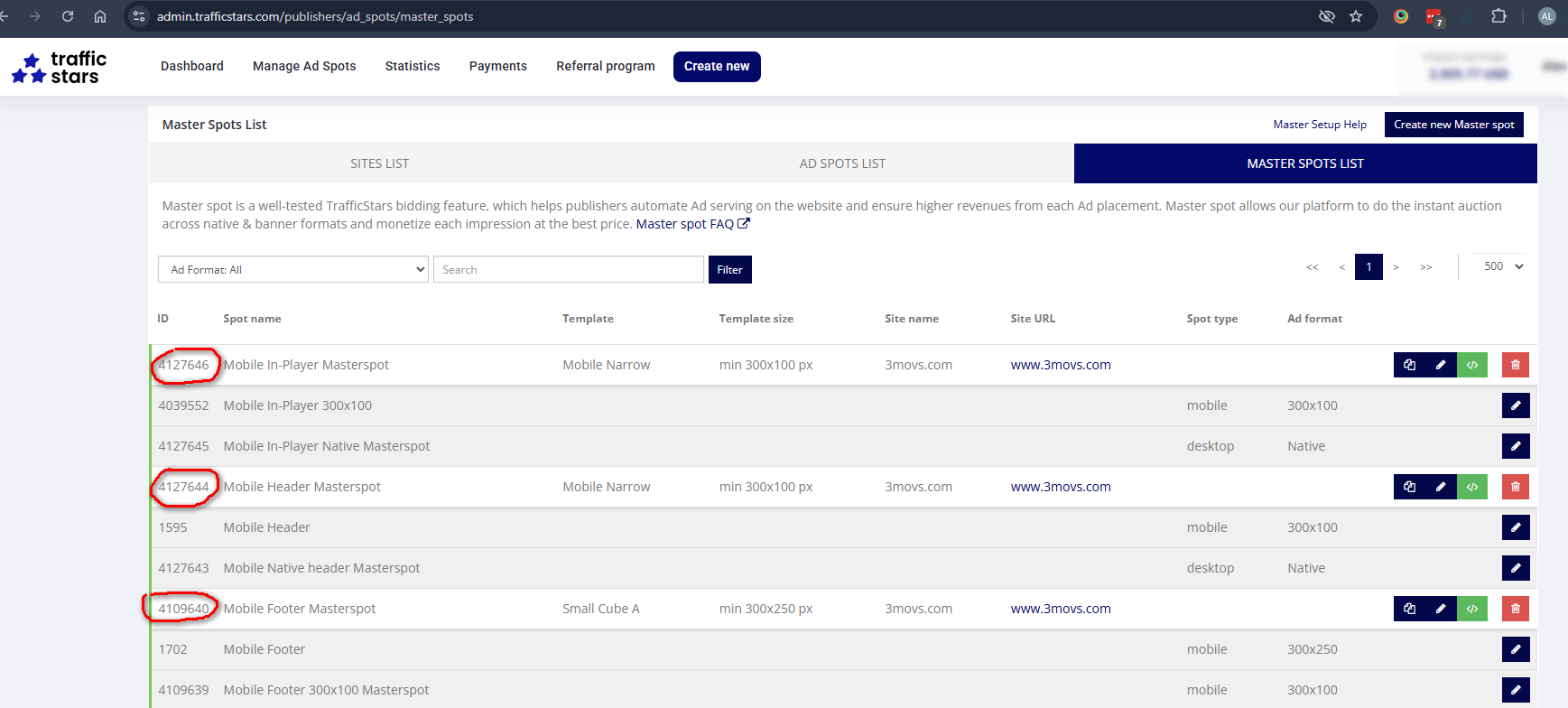Get code for Mobile Footer Masterspot

pos(1472,609)
